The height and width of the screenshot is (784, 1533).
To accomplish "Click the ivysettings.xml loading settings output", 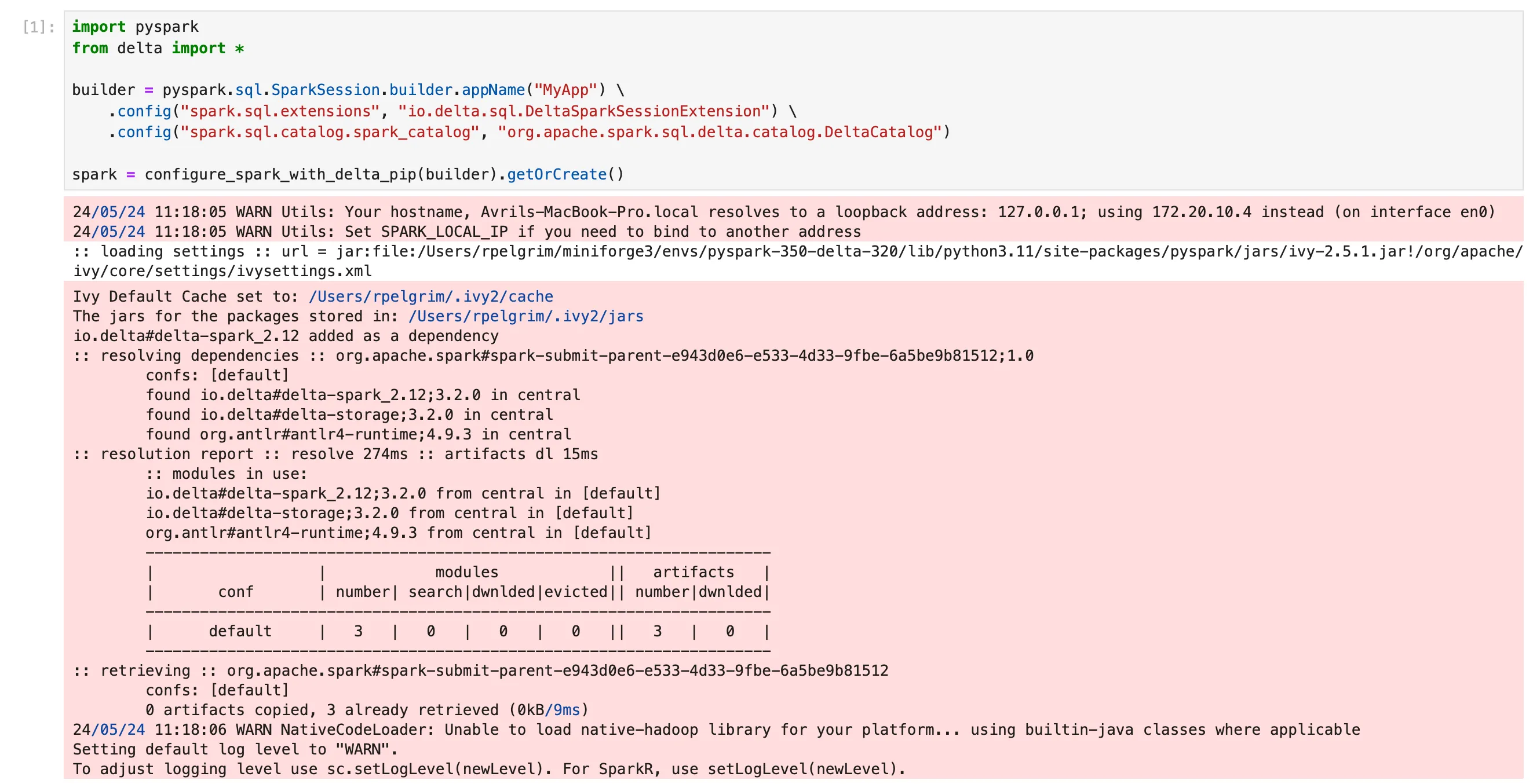I will pos(796,252).
